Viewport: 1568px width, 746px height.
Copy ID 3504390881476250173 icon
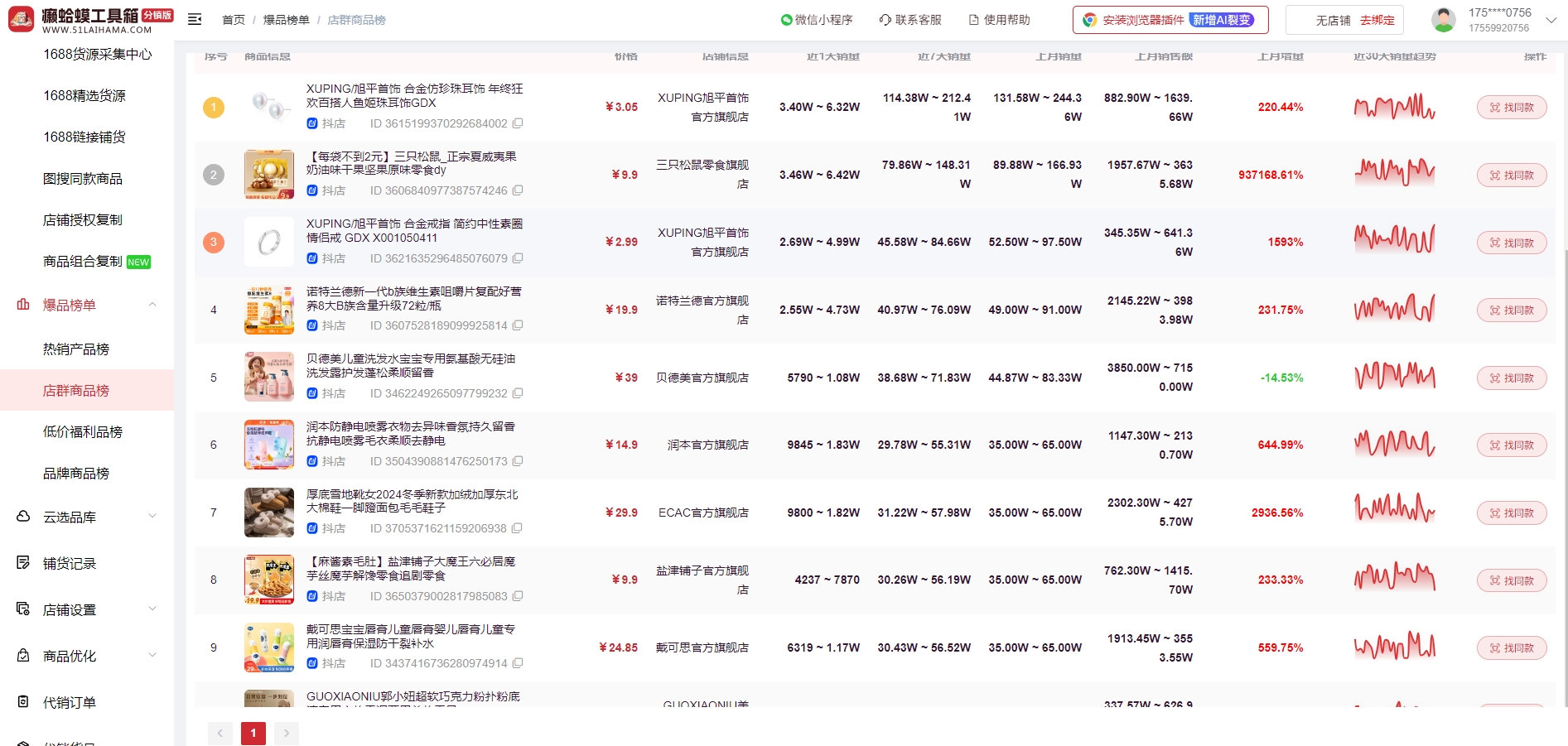click(x=518, y=461)
